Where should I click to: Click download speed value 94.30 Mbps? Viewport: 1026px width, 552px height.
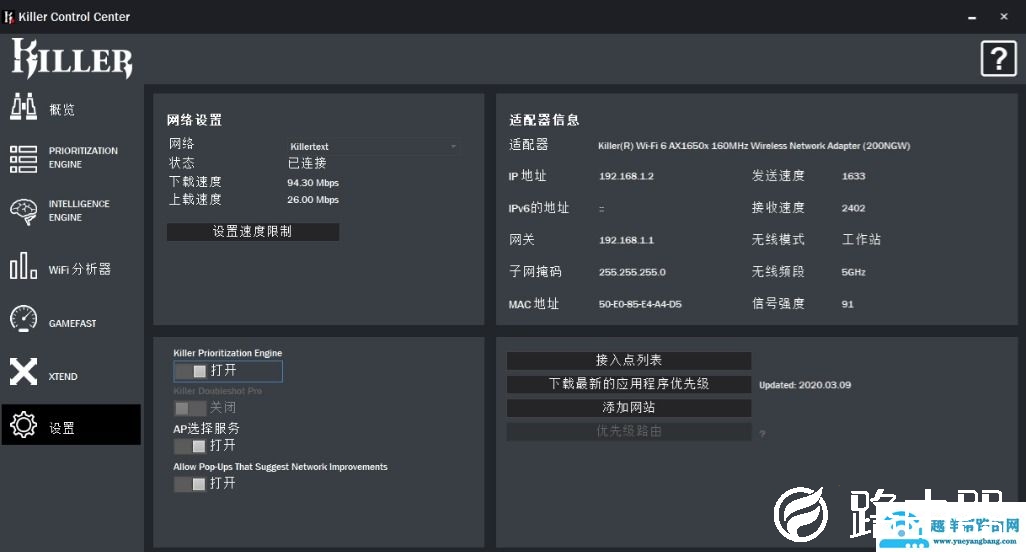coord(313,183)
